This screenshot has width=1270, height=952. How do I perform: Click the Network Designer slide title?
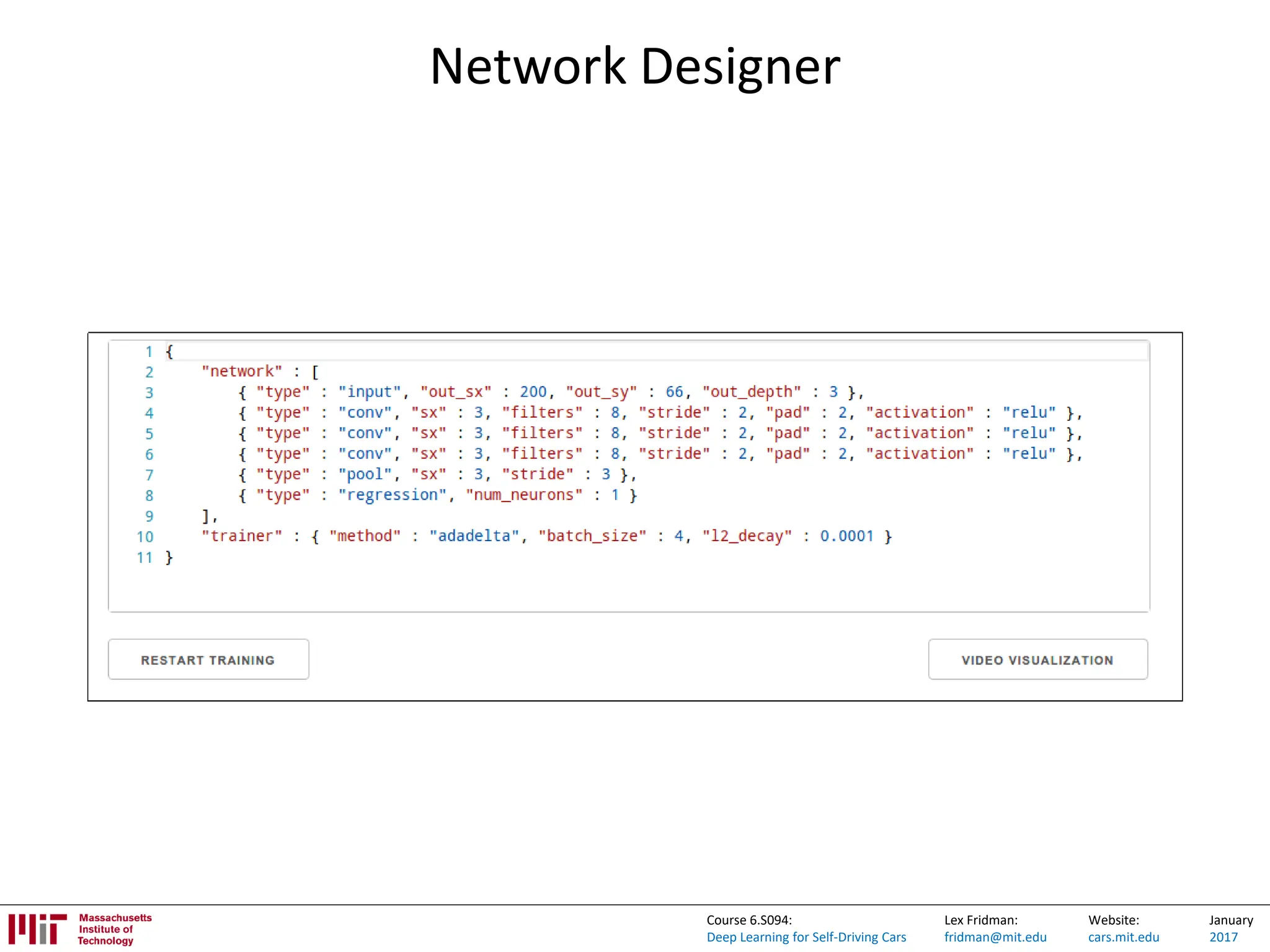click(x=635, y=66)
